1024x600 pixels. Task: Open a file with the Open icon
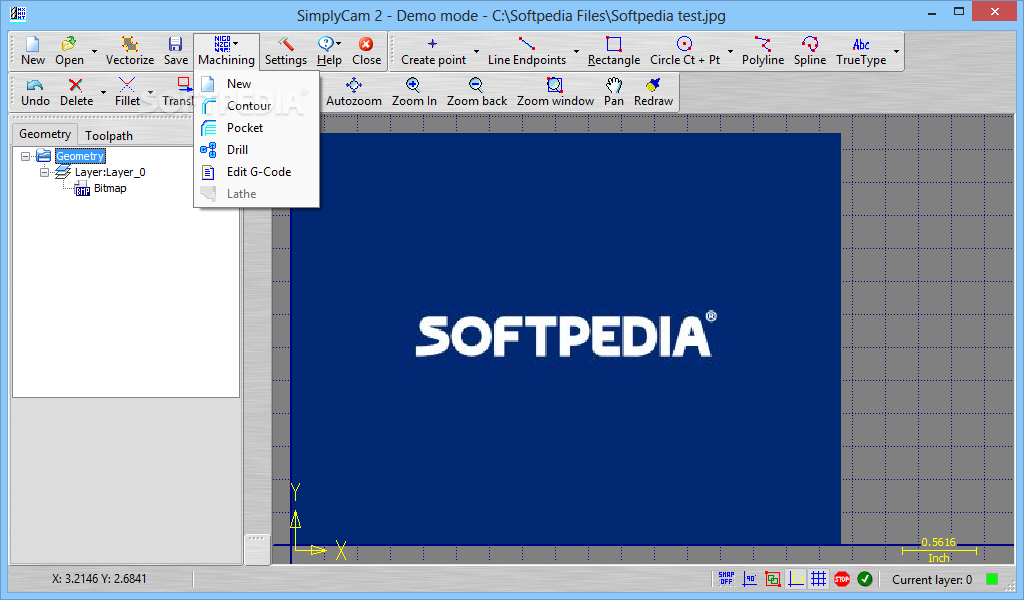(69, 51)
